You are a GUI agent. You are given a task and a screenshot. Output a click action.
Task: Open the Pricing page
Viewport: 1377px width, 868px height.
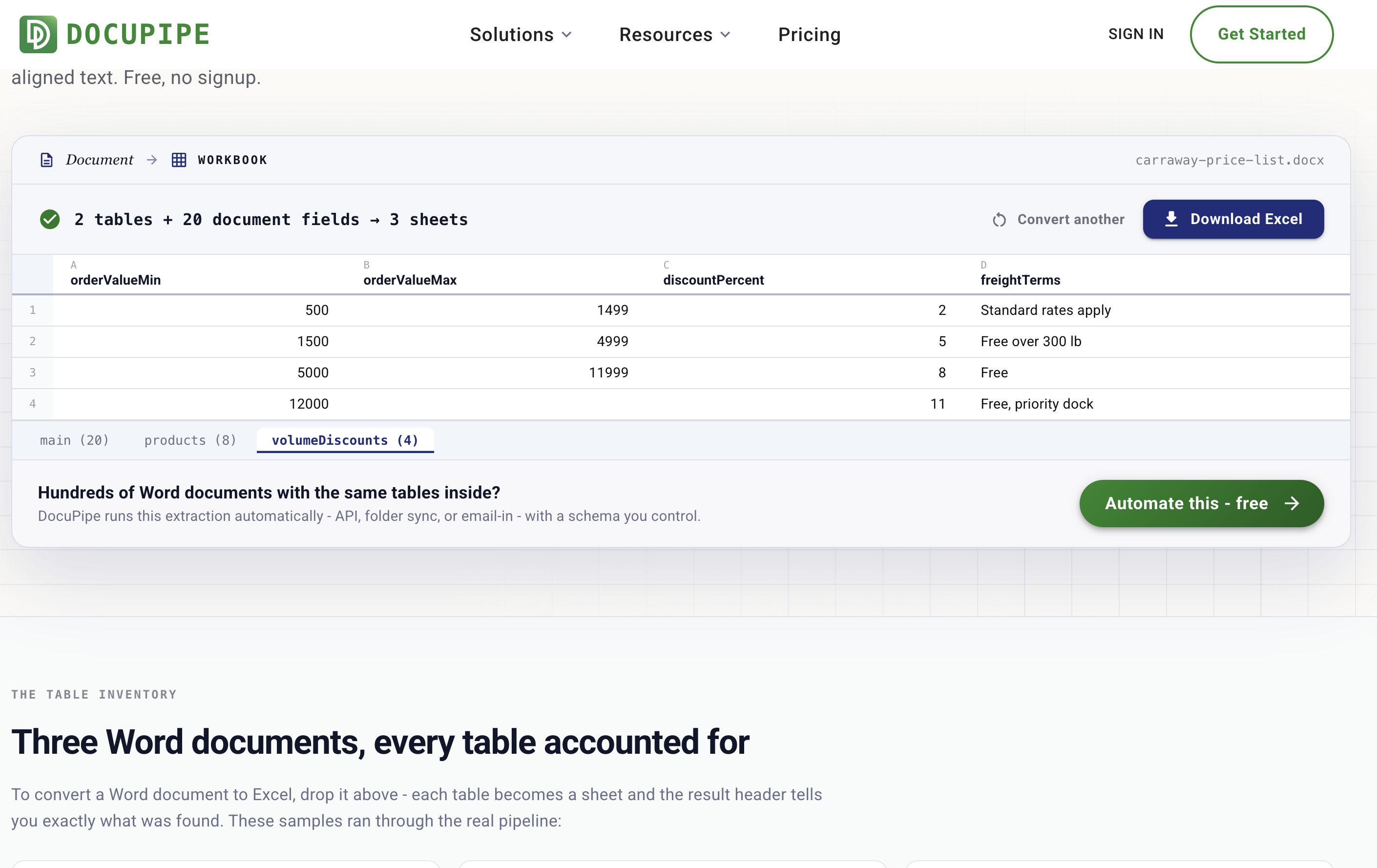click(809, 34)
